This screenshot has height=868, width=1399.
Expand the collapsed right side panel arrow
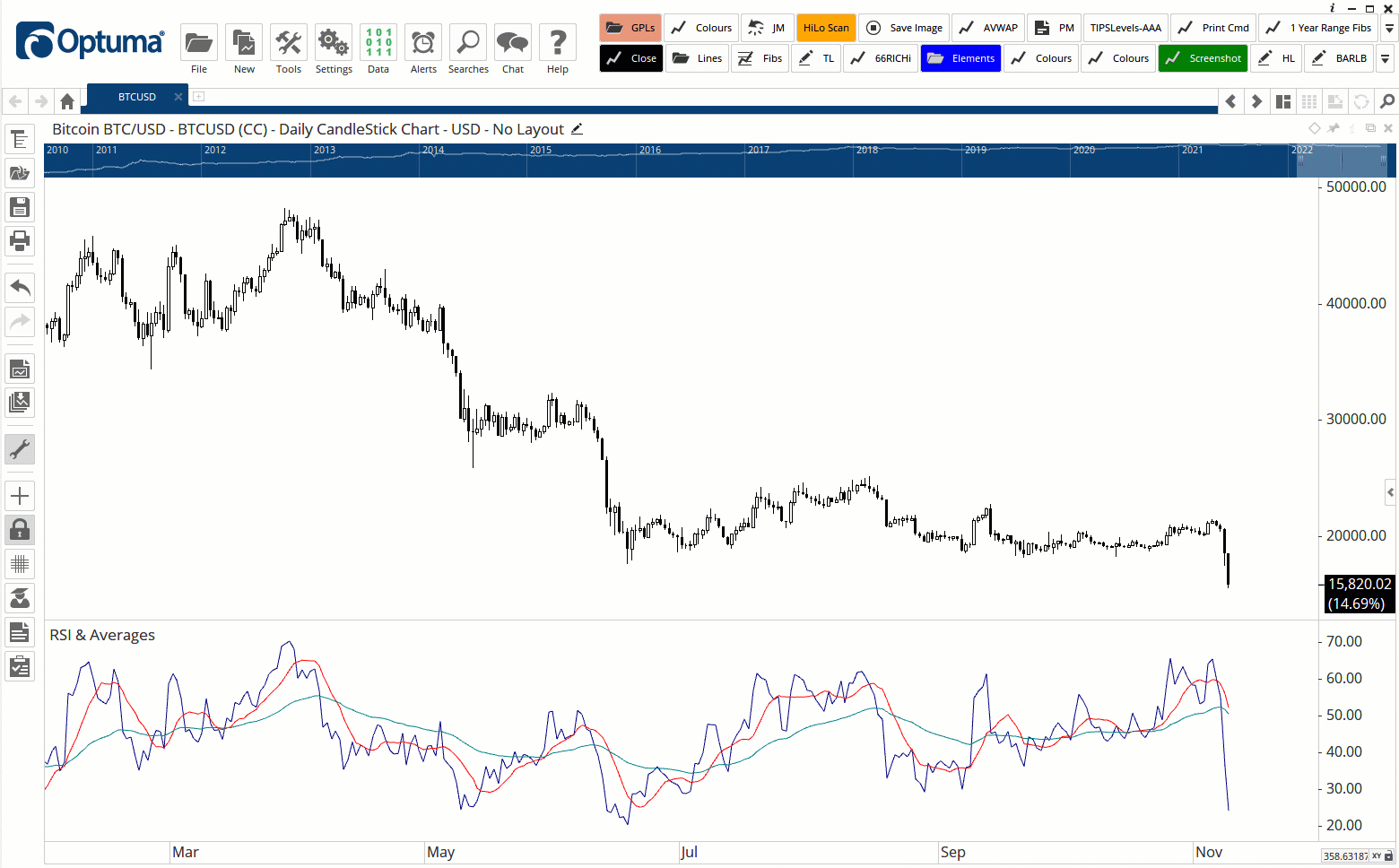point(1390,492)
